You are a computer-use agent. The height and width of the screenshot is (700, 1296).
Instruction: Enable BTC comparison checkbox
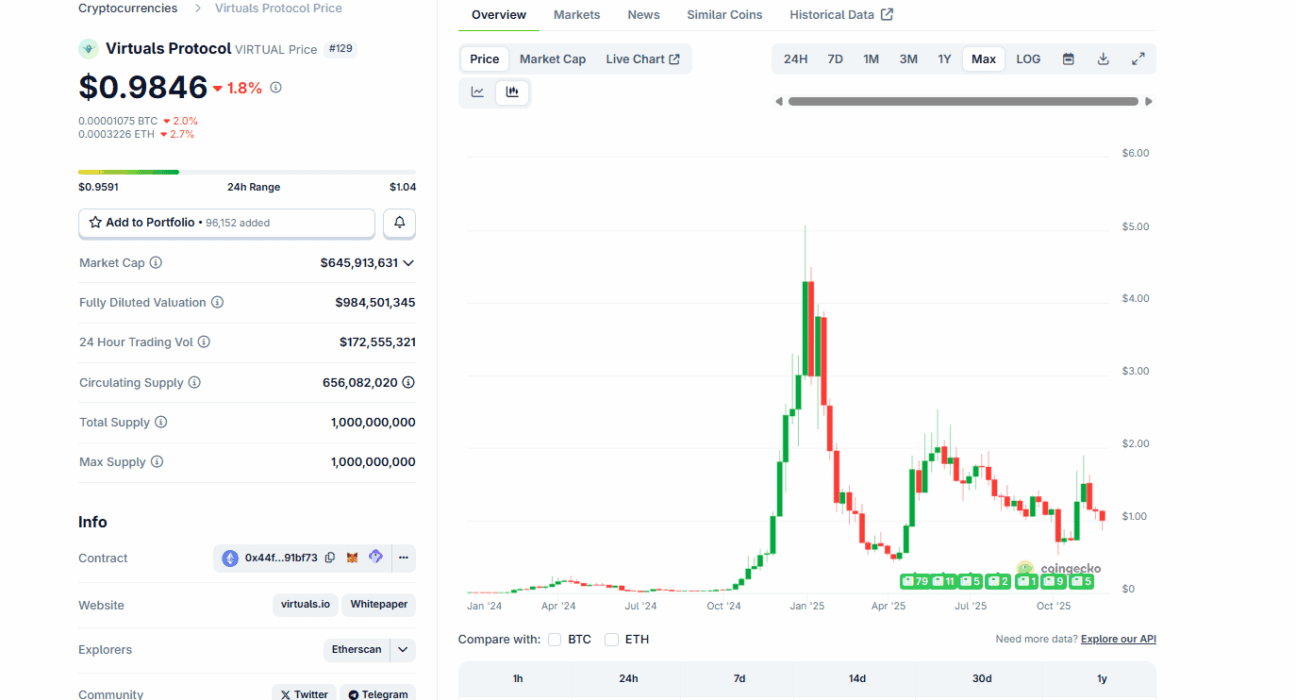tap(555, 640)
